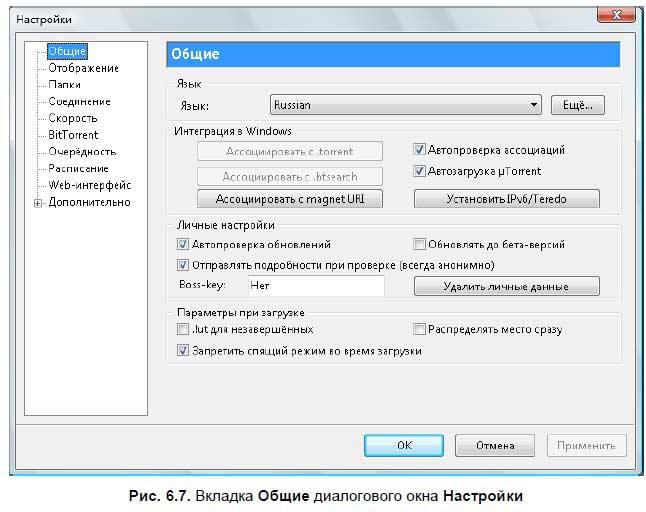Image resolution: width=646 pixels, height=512 pixels.
Task: Click Установить IPv6/Teredo button
Action: [506, 199]
